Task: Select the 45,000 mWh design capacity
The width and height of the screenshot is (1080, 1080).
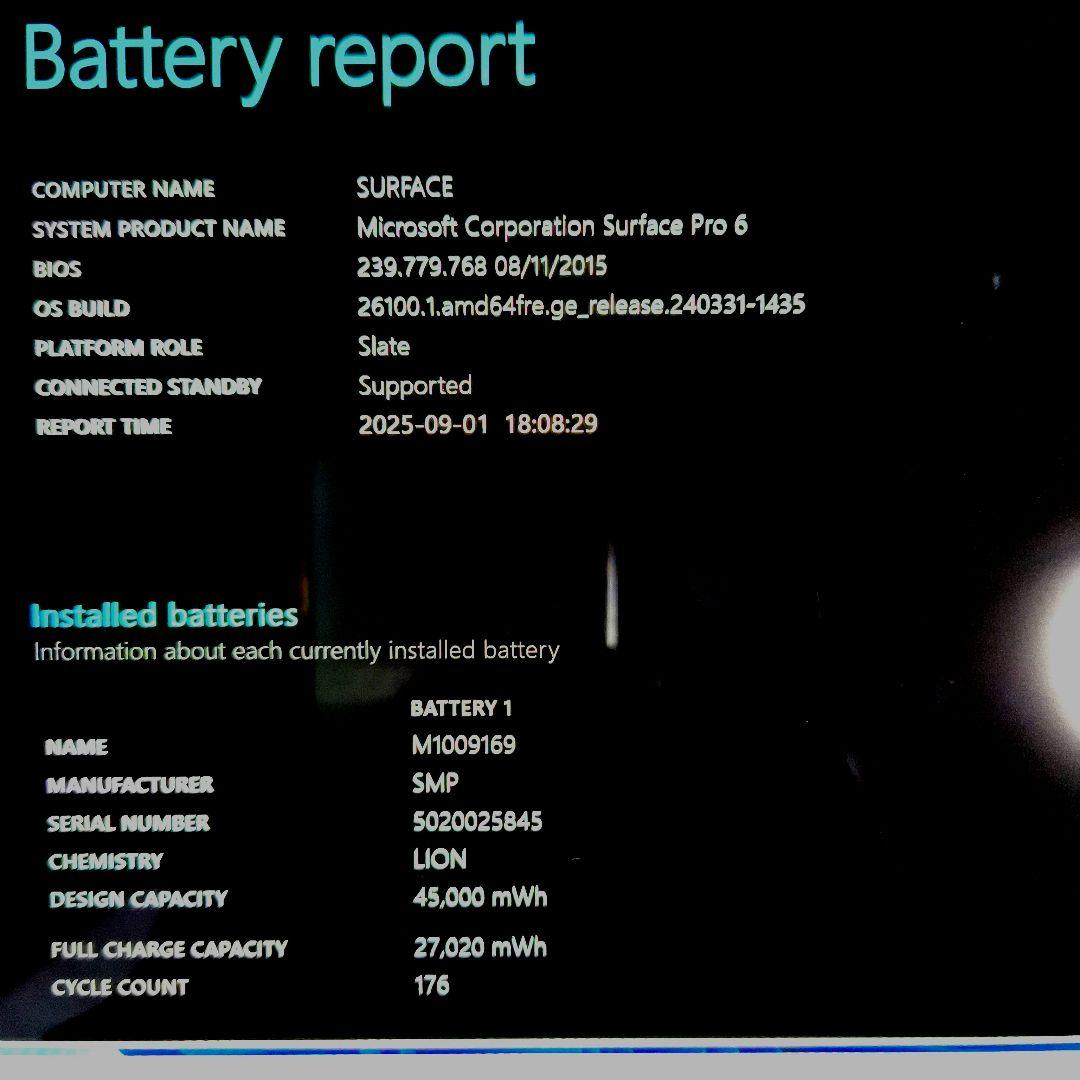Action: (x=480, y=897)
